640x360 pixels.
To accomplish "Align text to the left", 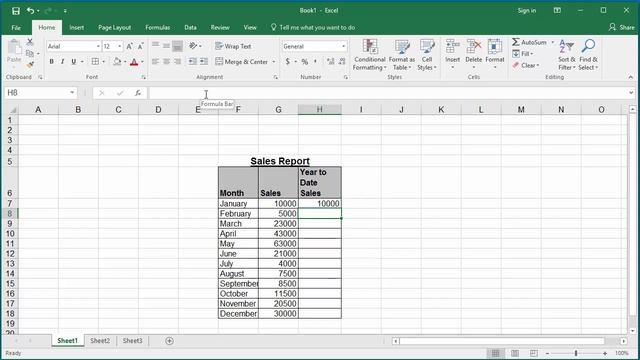I will pyautogui.click(x=155, y=62).
